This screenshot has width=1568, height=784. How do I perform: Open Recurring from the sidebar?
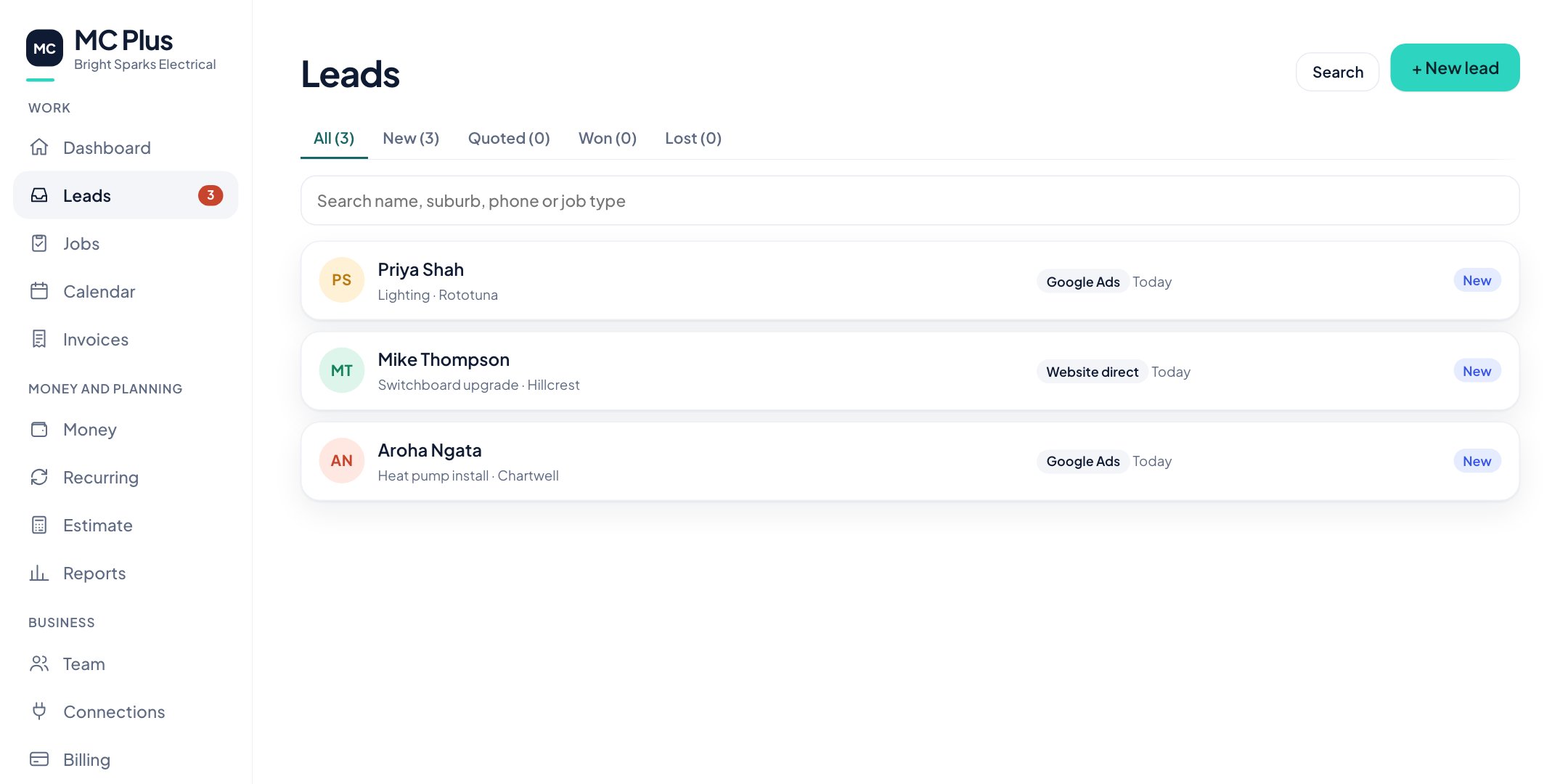coord(126,477)
